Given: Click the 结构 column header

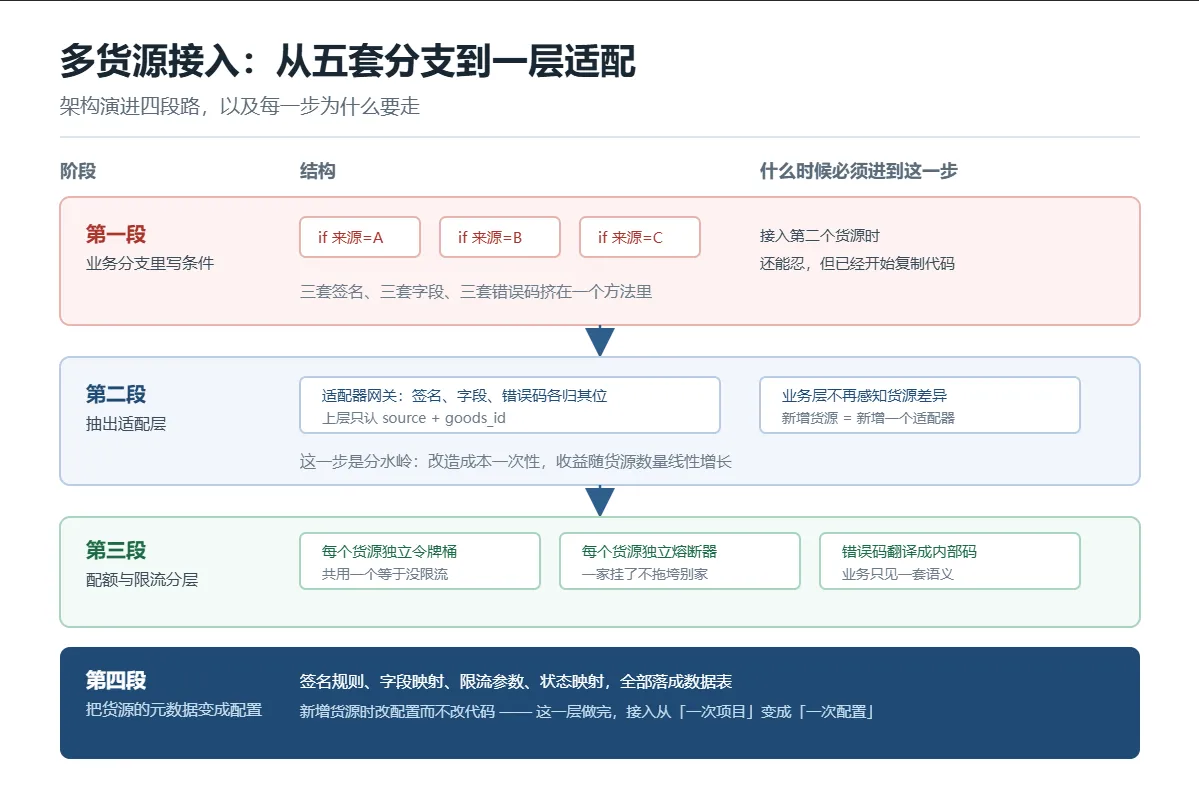Looking at the screenshot, I should click(317, 171).
